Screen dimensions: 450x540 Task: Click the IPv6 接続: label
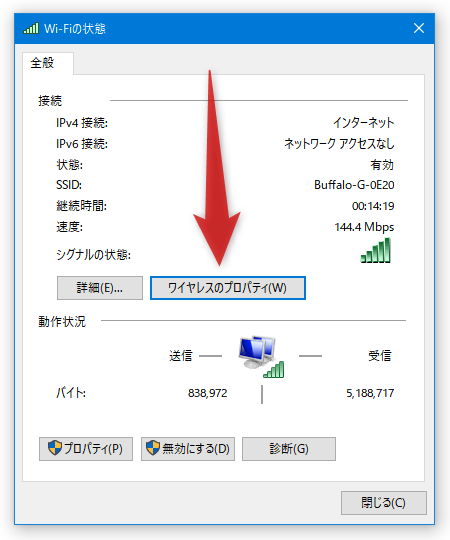(x=82, y=144)
